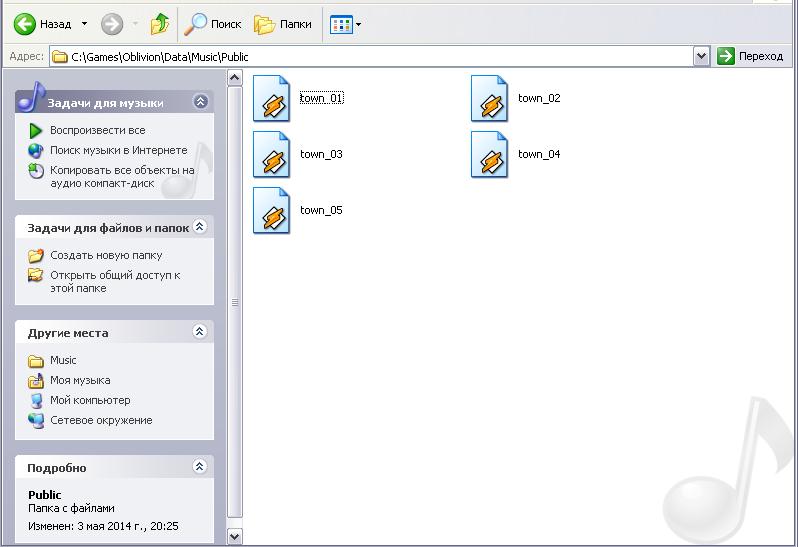Click the audio CD copy icon
This screenshot has width=798, height=547.
pyautogui.click(x=36, y=171)
